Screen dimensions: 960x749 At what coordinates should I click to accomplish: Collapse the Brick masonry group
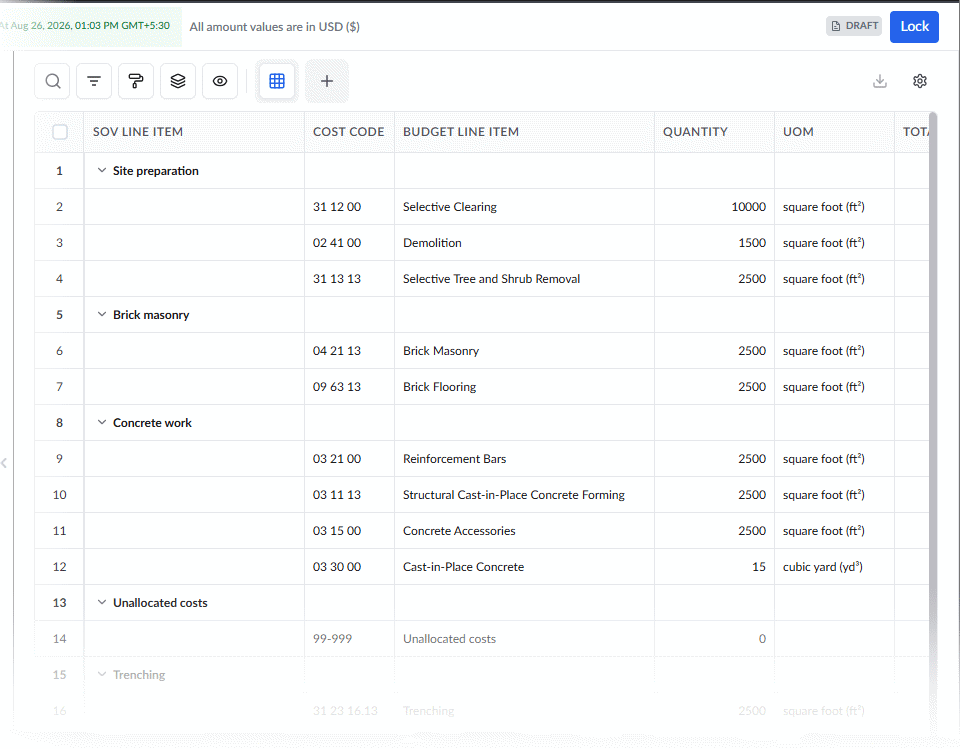click(x=102, y=314)
